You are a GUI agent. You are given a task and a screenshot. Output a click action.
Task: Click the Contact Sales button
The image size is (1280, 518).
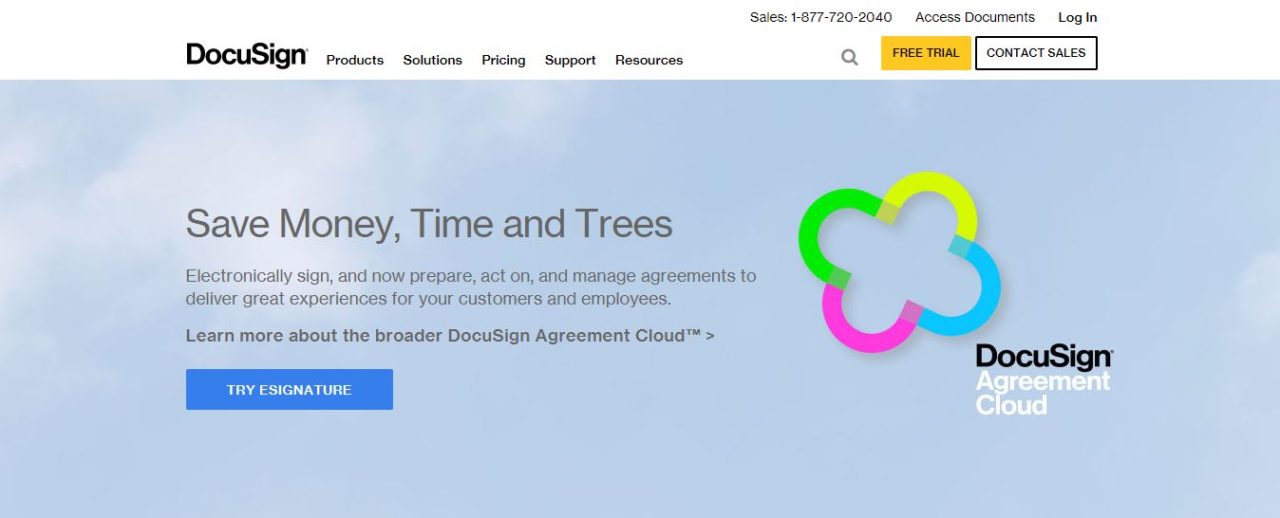(1035, 53)
